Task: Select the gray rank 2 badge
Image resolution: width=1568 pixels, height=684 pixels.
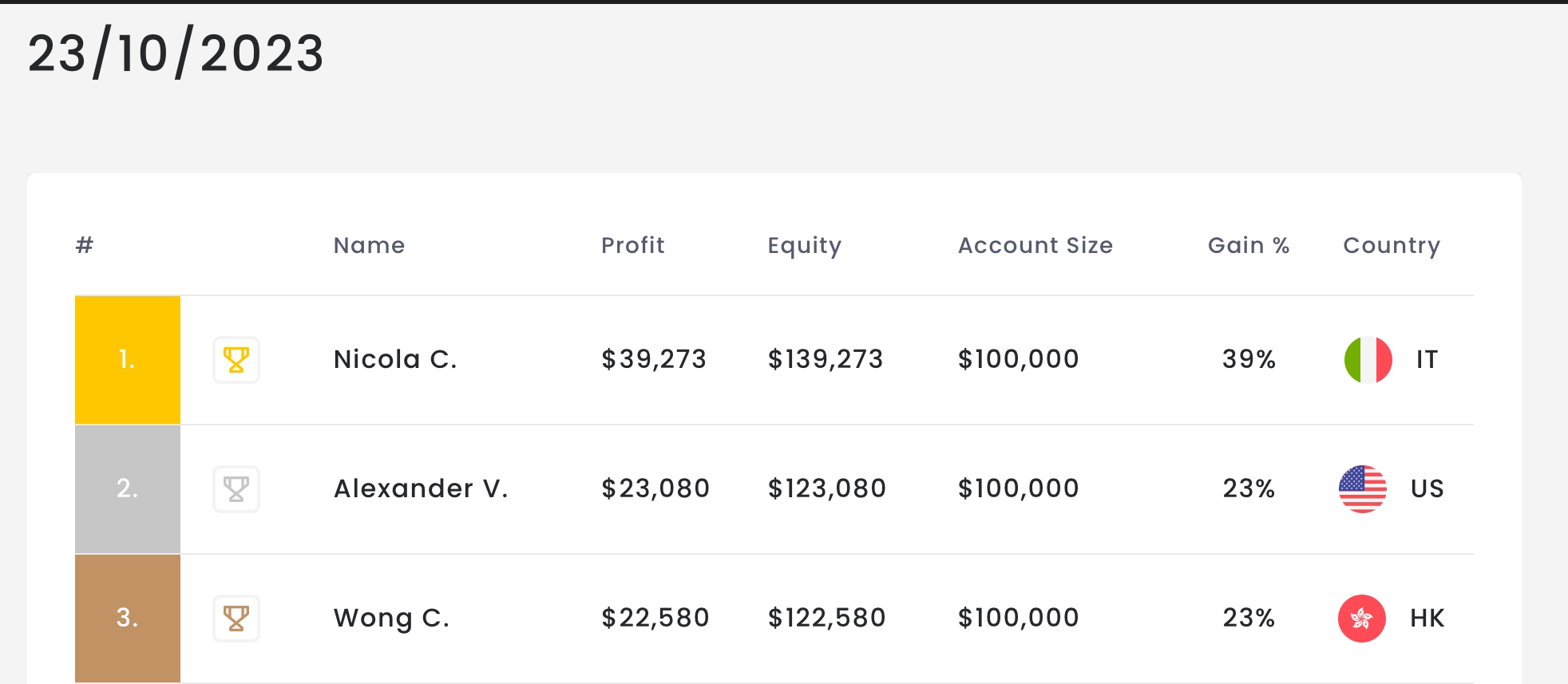Action: [128, 489]
